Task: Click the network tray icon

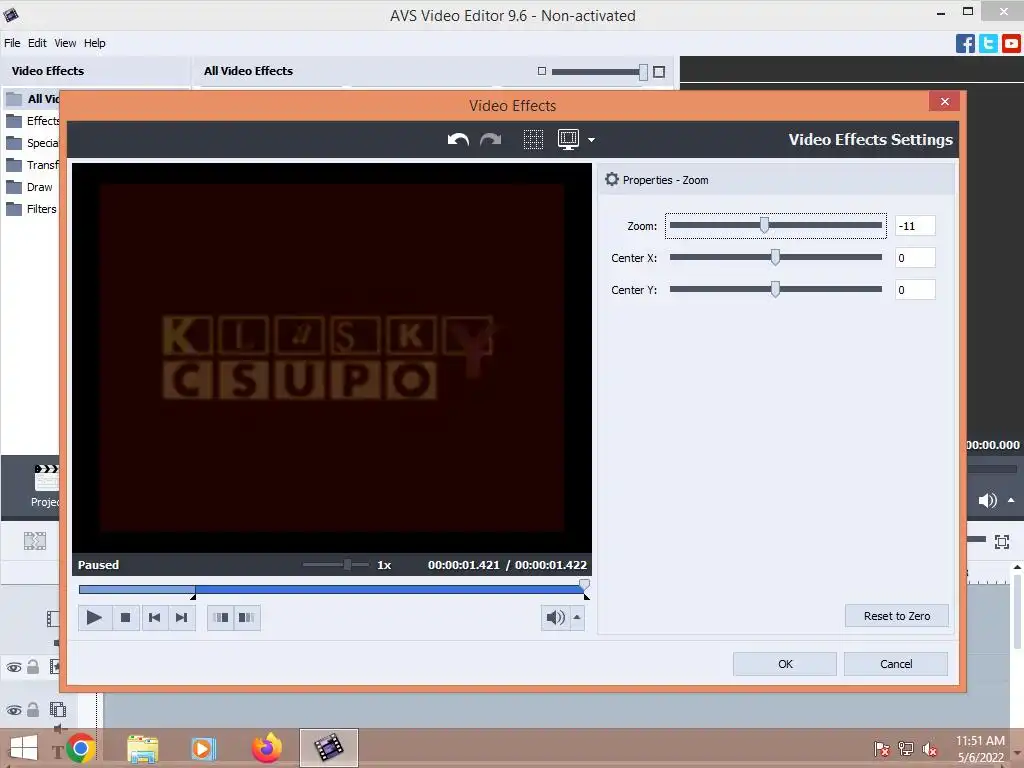Action: click(906, 749)
